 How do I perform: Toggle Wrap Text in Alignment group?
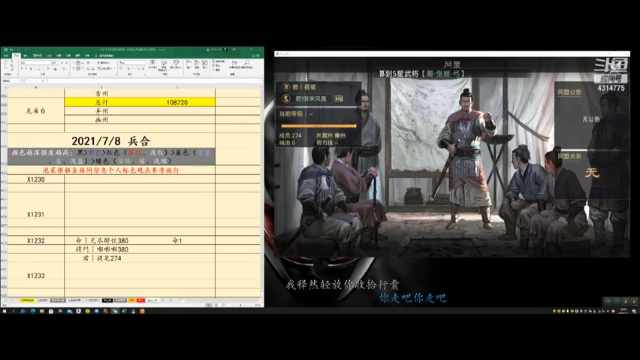pos(104,63)
